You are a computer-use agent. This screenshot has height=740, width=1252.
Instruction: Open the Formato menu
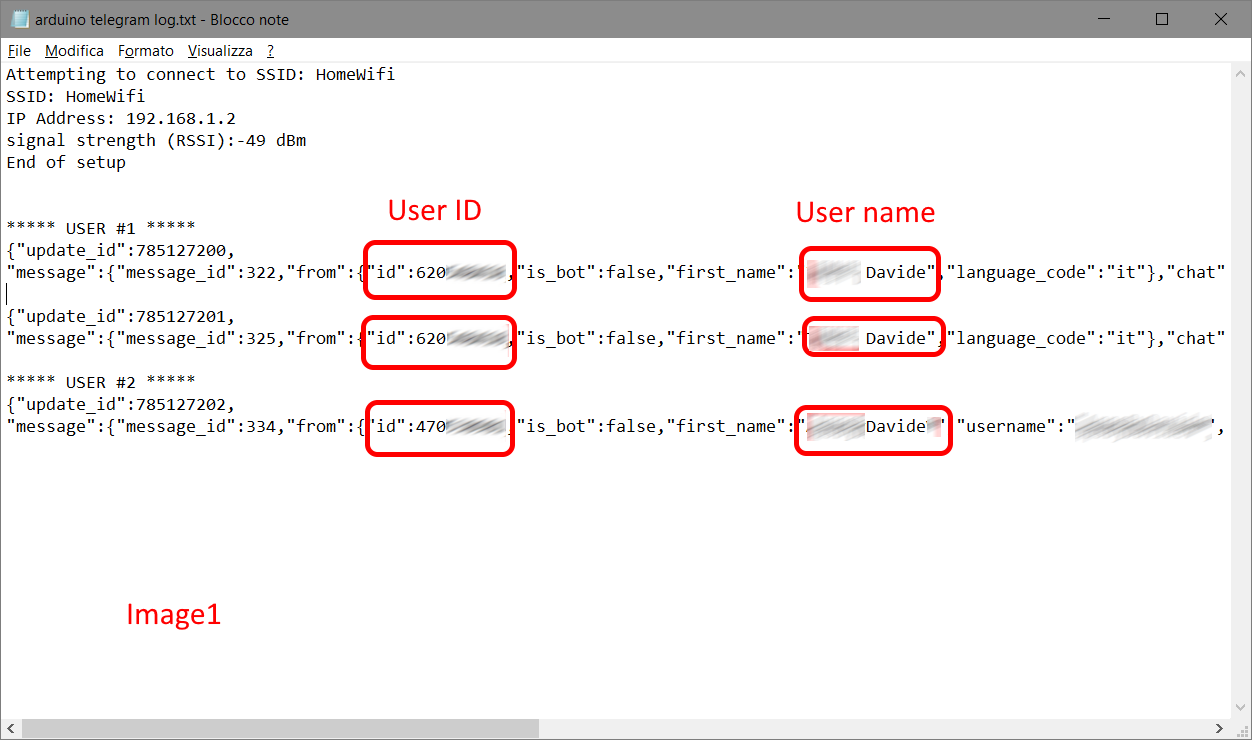click(x=145, y=51)
